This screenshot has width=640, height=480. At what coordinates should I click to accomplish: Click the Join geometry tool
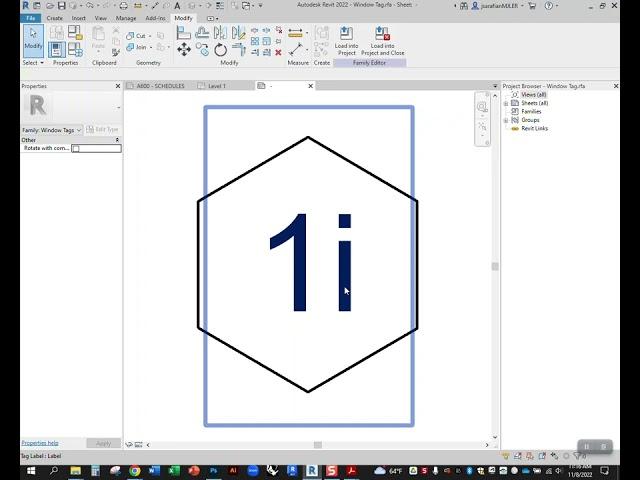tap(136, 47)
